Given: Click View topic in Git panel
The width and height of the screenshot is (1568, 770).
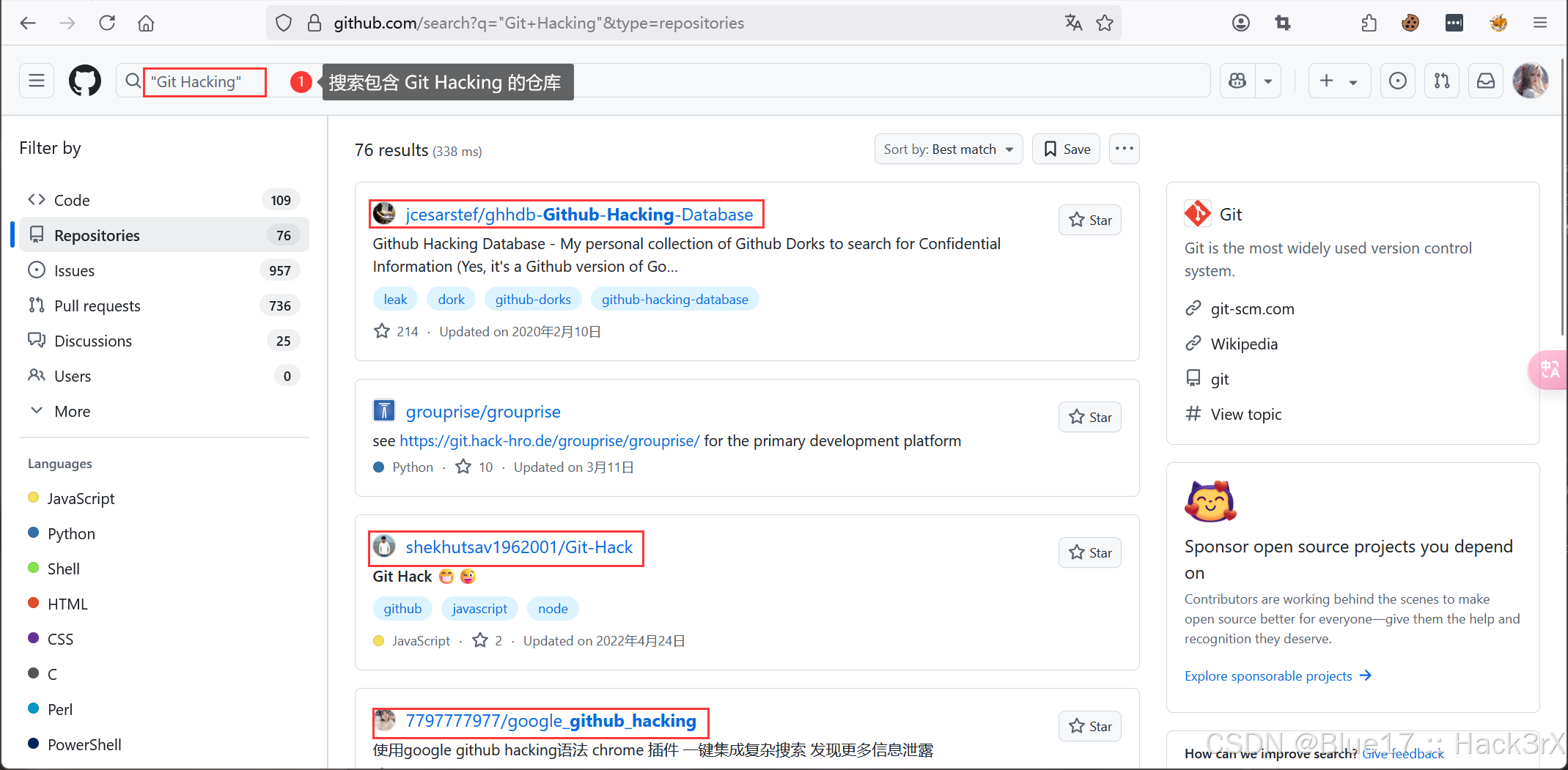Looking at the screenshot, I should (1246, 414).
